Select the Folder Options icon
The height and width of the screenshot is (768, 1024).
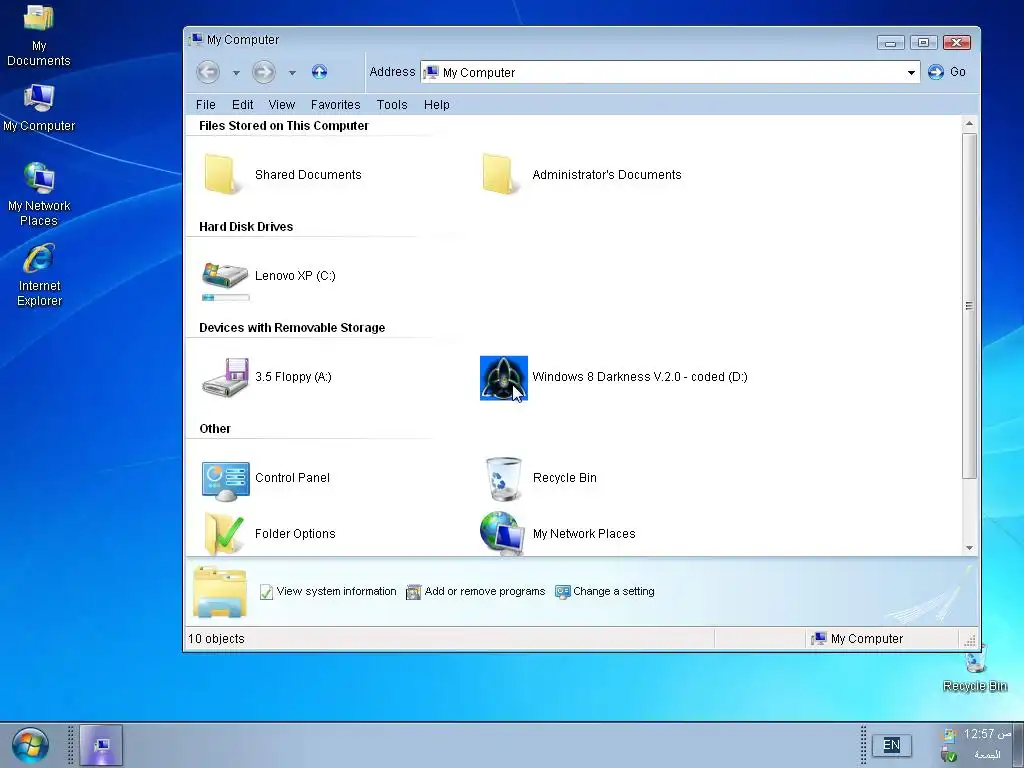point(224,534)
